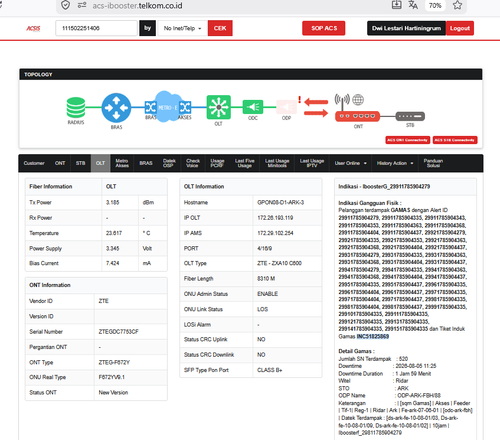Open site permissions icon in address bar
Image resolution: width=500 pixels, height=440 pixels.
[82, 5]
